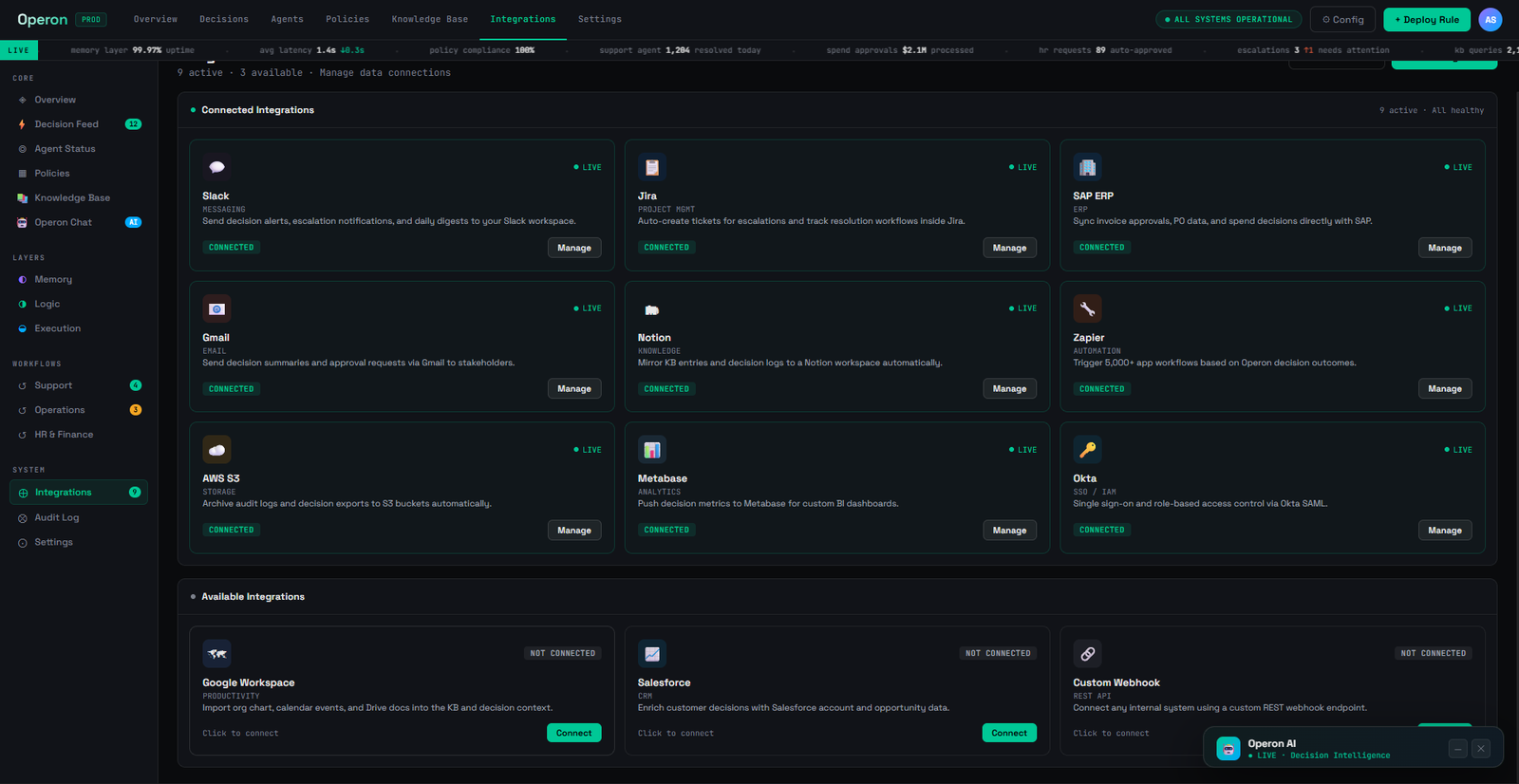Open Knowledge Base in the sidebar
Viewport: 1519px width, 784px height.
[79, 198]
